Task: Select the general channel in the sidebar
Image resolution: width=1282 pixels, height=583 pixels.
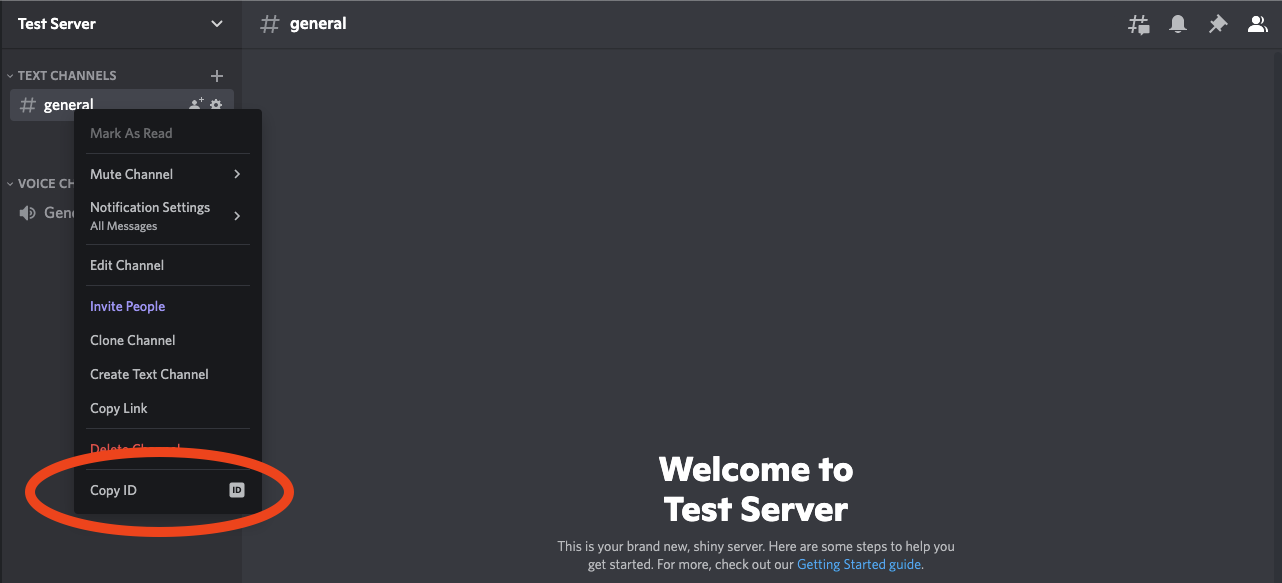Action: 68,103
